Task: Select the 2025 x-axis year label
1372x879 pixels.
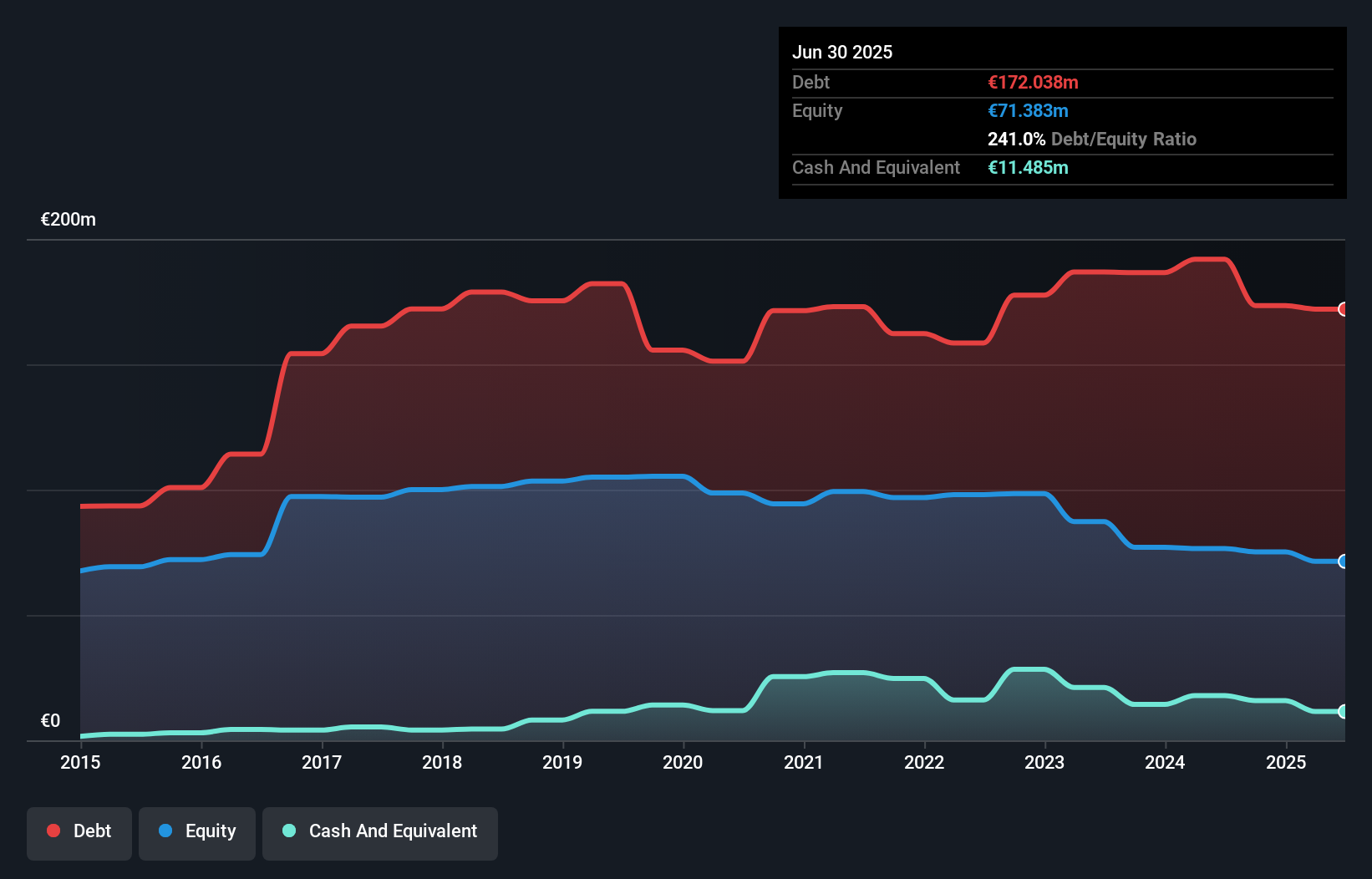Action: (1286, 762)
